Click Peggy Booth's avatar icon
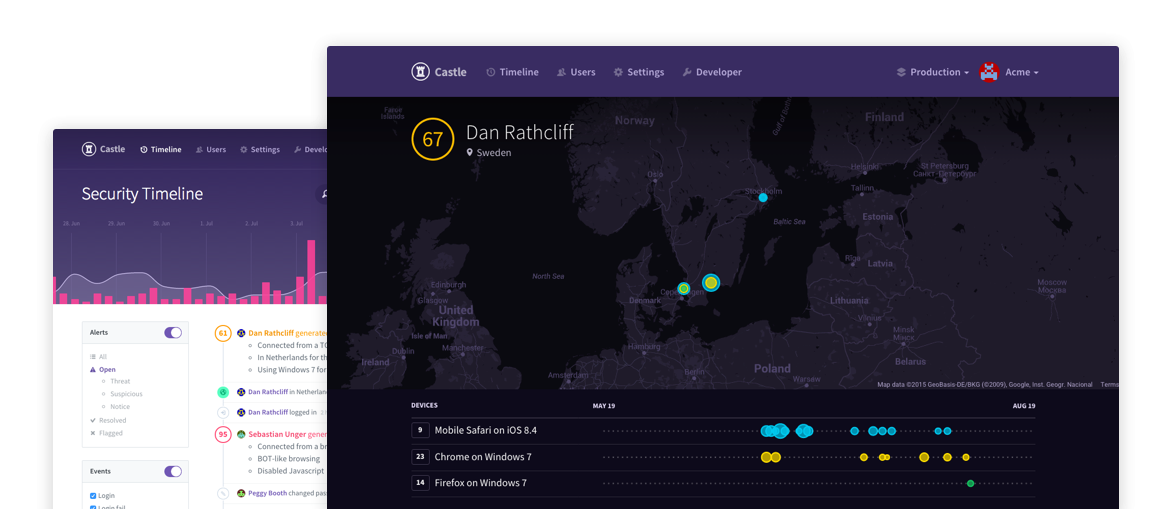 [x=241, y=493]
